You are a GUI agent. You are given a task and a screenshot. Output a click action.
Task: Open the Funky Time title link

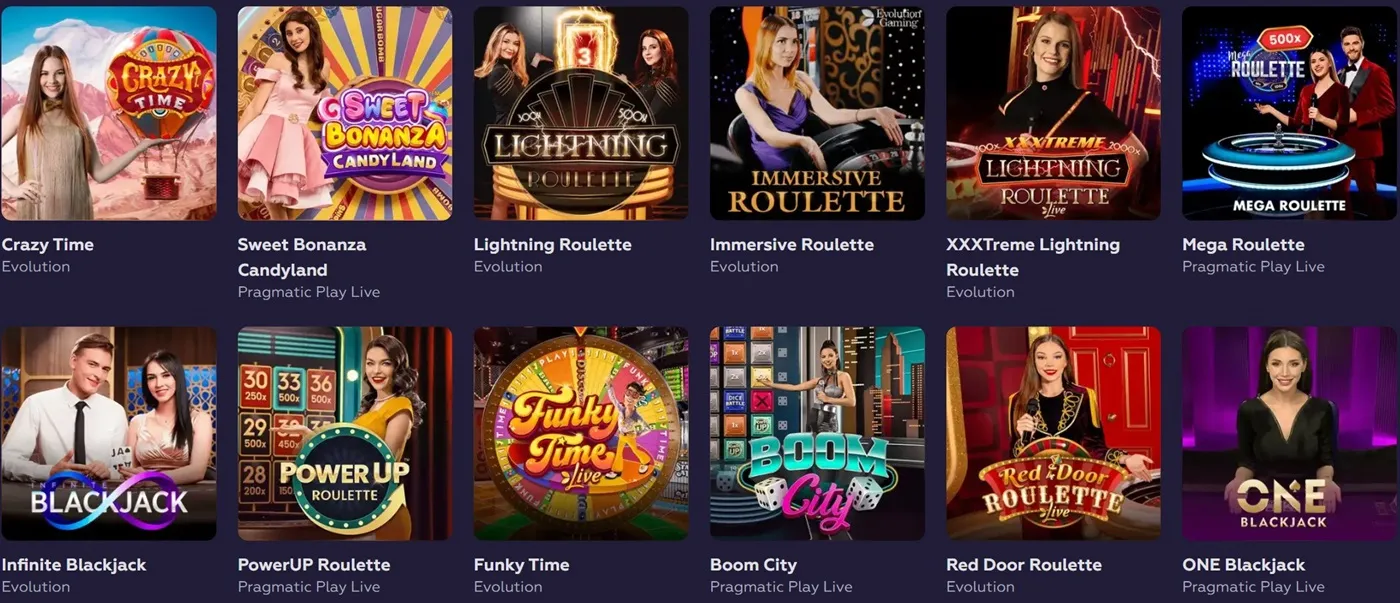click(521, 565)
